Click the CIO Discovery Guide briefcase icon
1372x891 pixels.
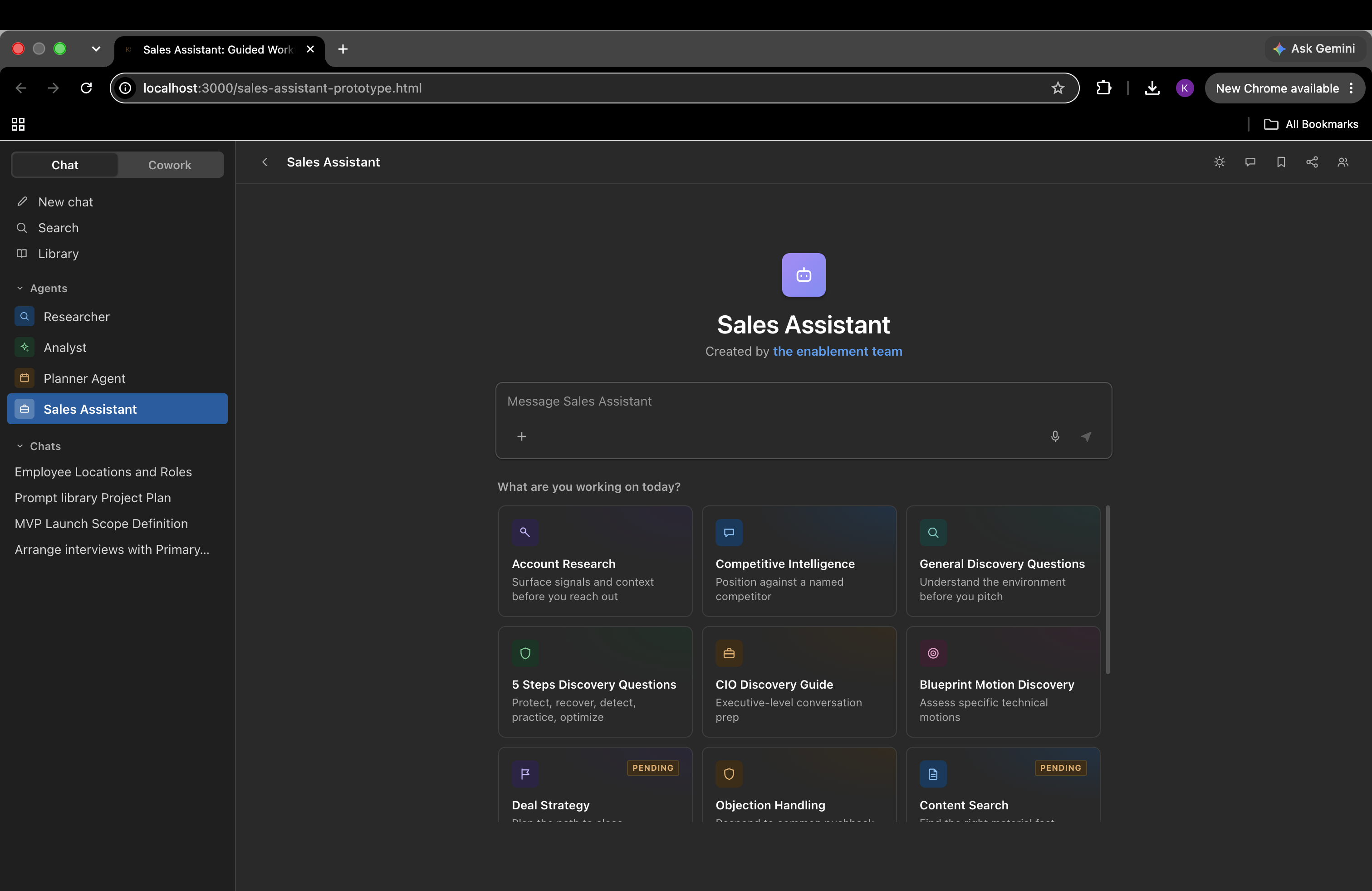point(729,654)
